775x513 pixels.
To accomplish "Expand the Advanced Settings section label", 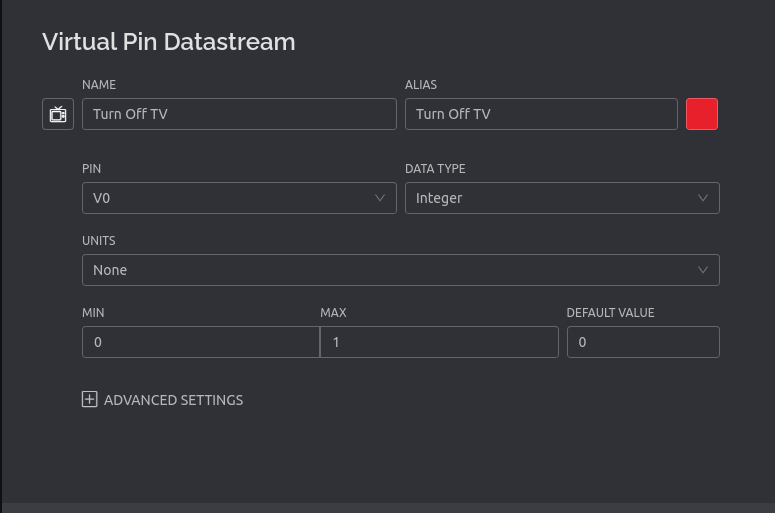I will (x=174, y=400).
